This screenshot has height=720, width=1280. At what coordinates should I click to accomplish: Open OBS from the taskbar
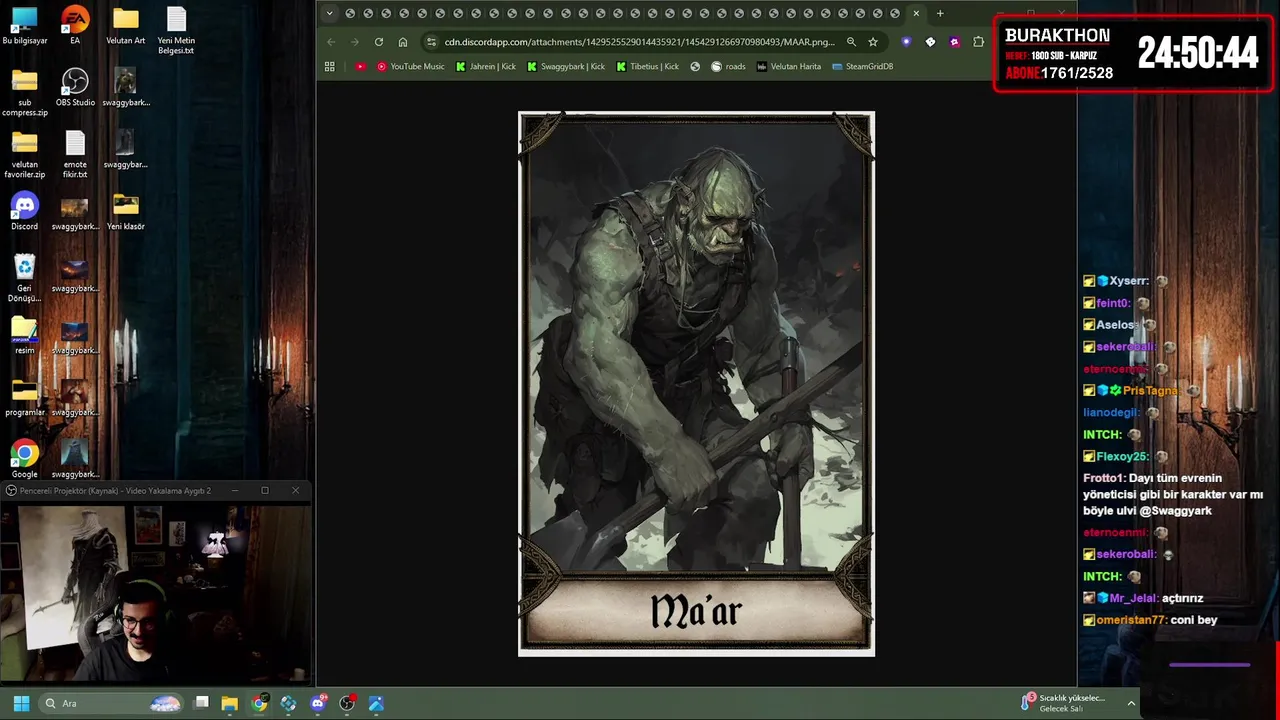pos(347,703)
